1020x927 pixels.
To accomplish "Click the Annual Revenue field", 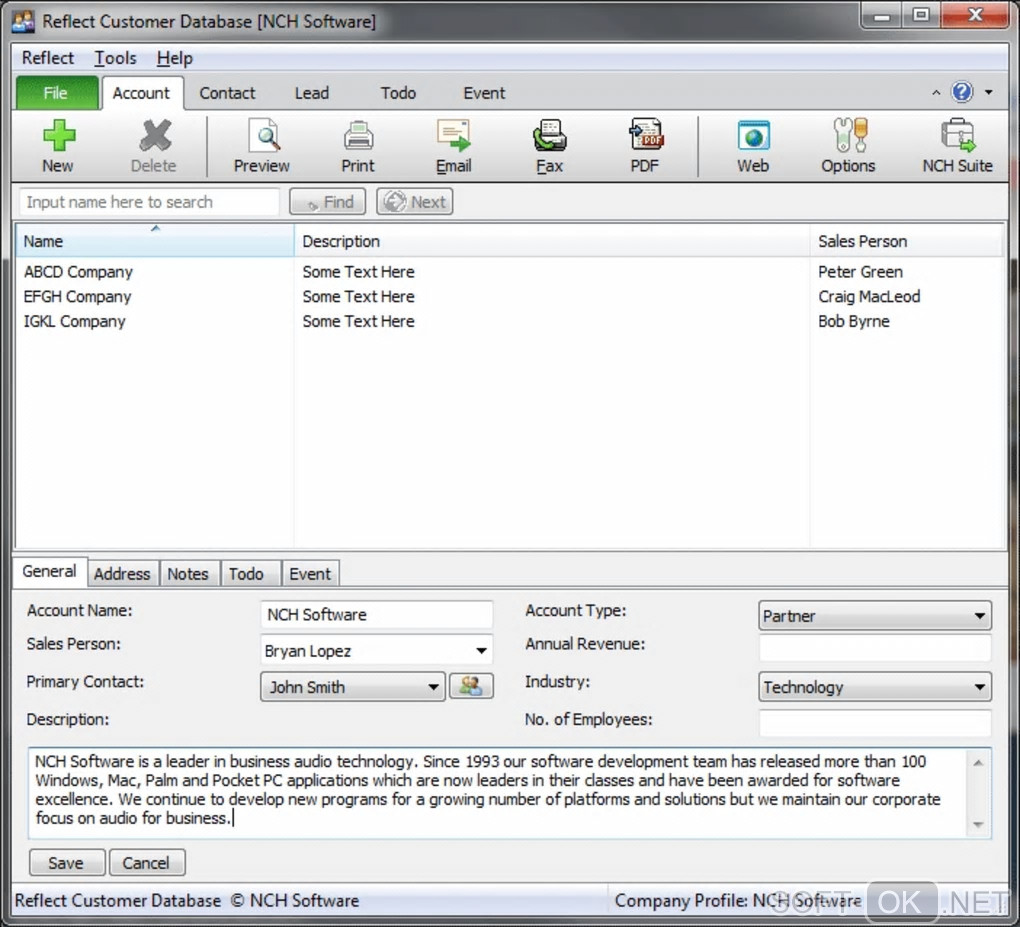I will click(x=875, y=648).
